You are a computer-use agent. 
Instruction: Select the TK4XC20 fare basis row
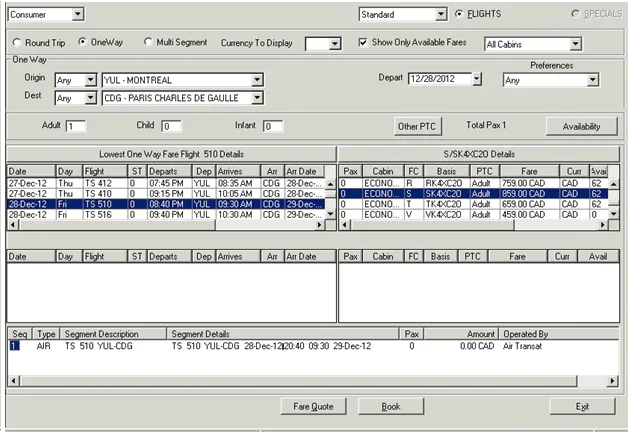point(473,204)
